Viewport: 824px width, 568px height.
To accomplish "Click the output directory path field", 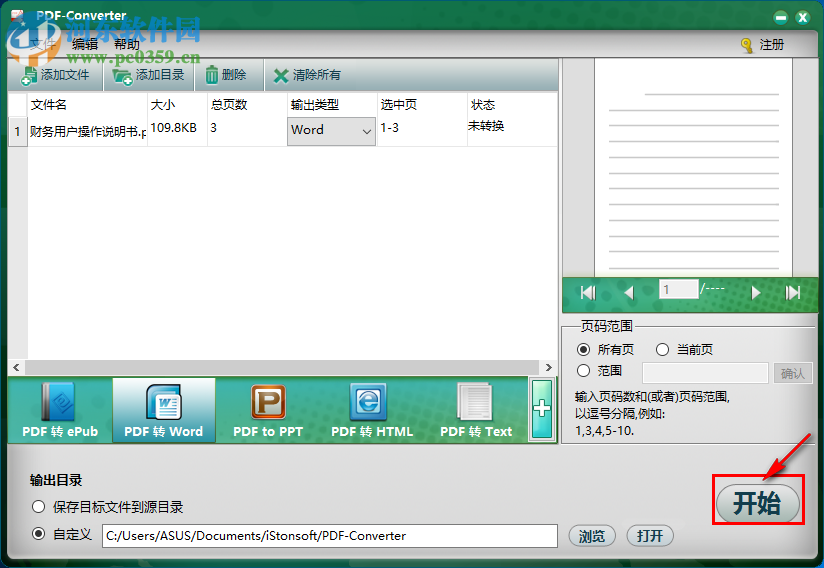I will [x=329, y=536].
